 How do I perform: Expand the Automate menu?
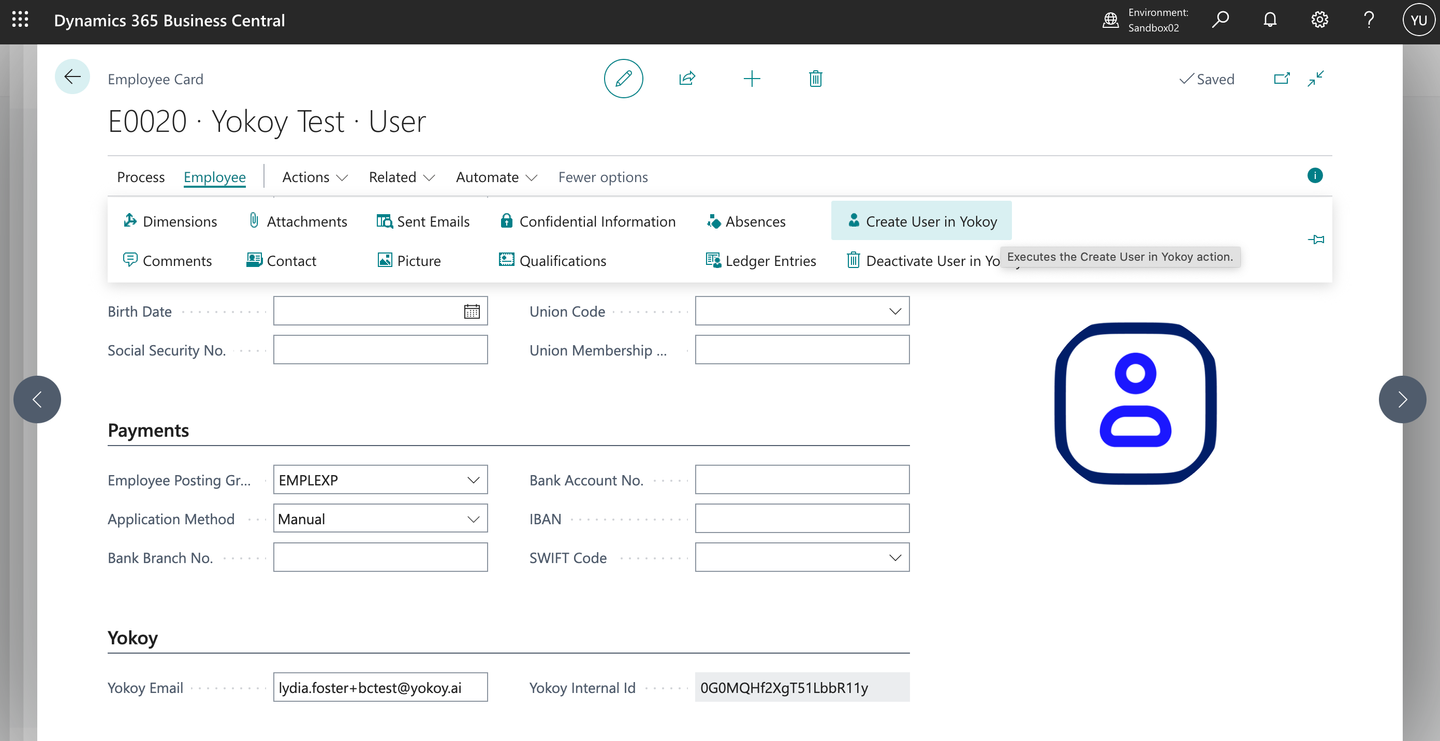tap(497, 177)
